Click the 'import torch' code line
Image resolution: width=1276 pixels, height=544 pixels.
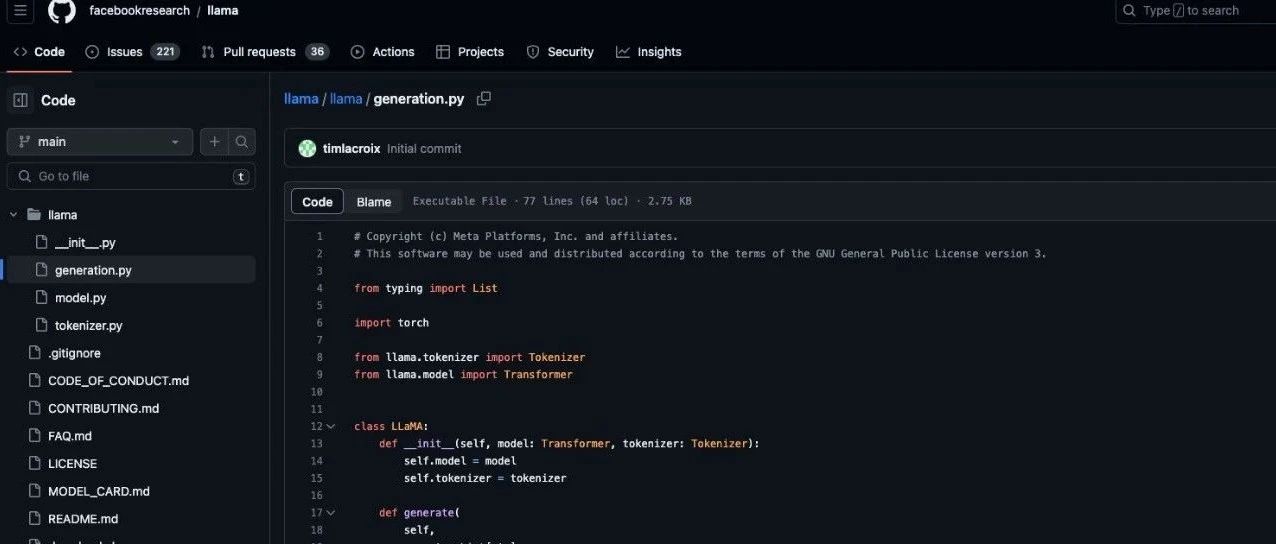click(391, 323)
